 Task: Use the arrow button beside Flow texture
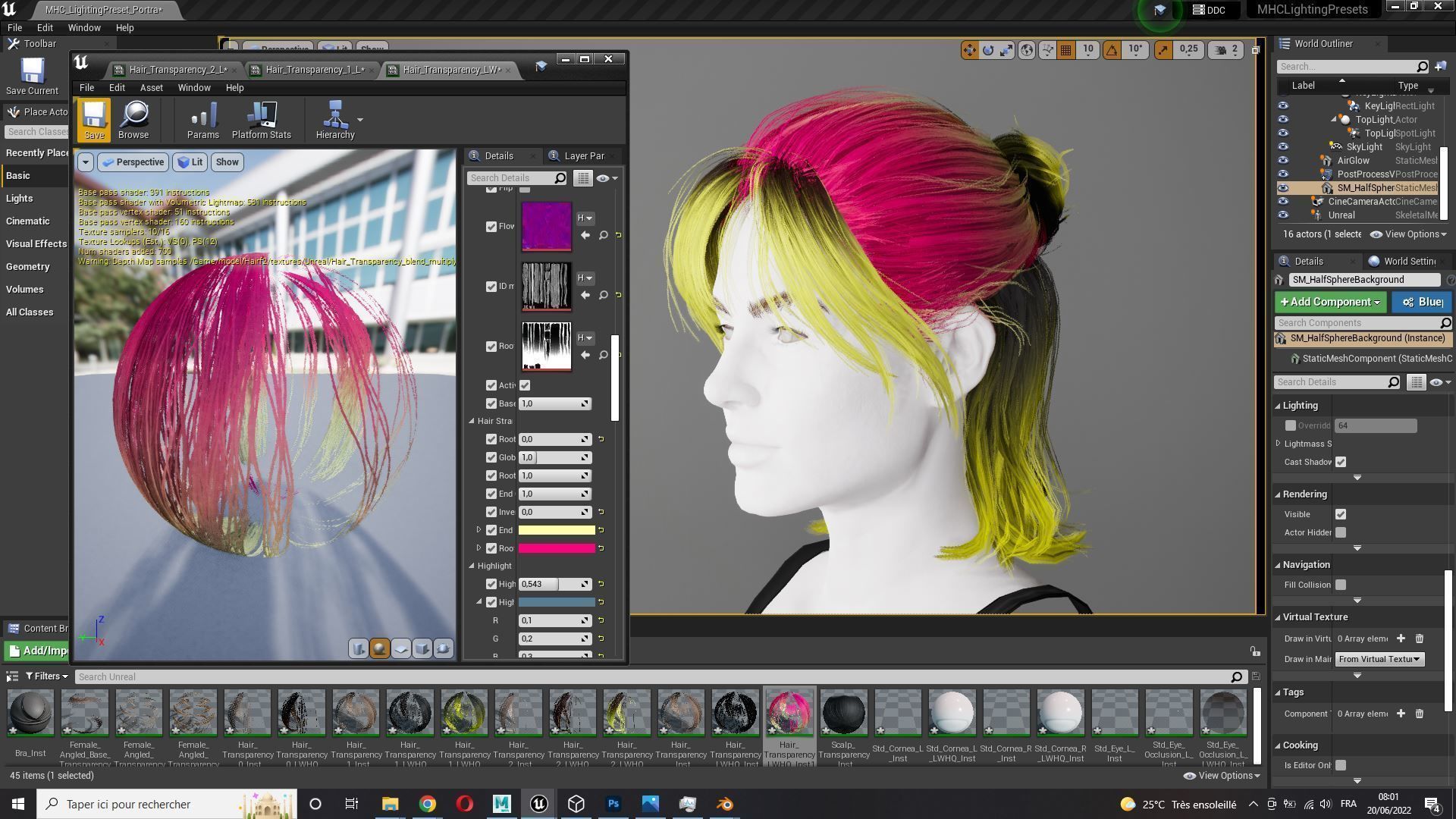[x=585, y=236]
